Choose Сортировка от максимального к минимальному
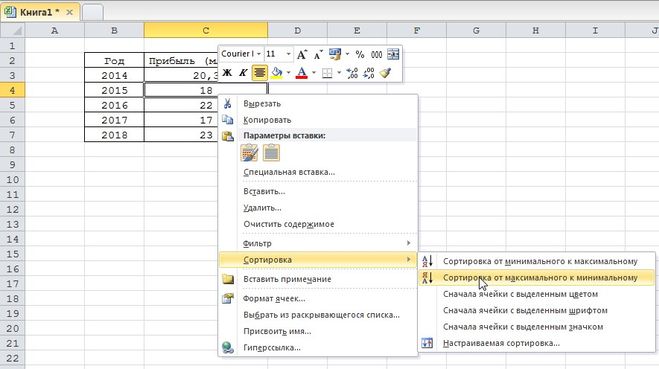Image resolution: width=659 pixels, height=369 pixels. point(537,277)
